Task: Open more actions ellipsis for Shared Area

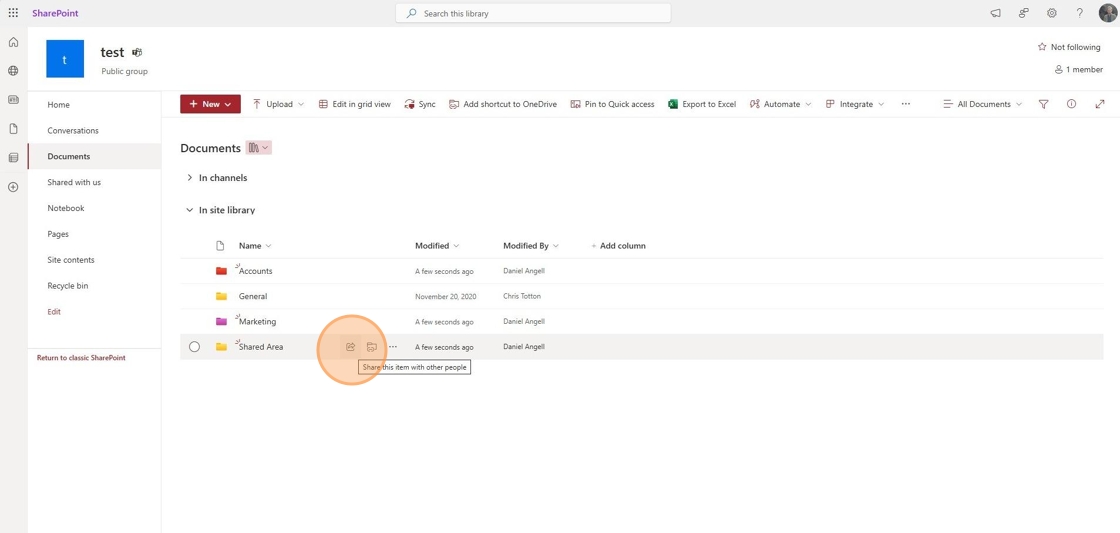Action: [393, 347]
